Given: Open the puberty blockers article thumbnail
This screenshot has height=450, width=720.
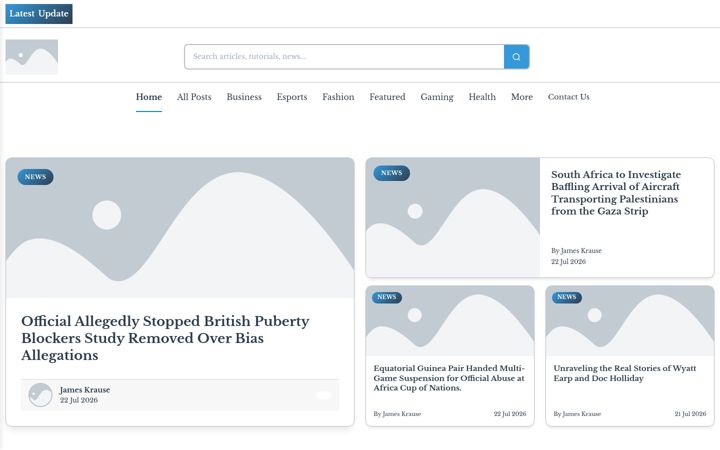Looking at the screenshot, I should click(180, 228).
